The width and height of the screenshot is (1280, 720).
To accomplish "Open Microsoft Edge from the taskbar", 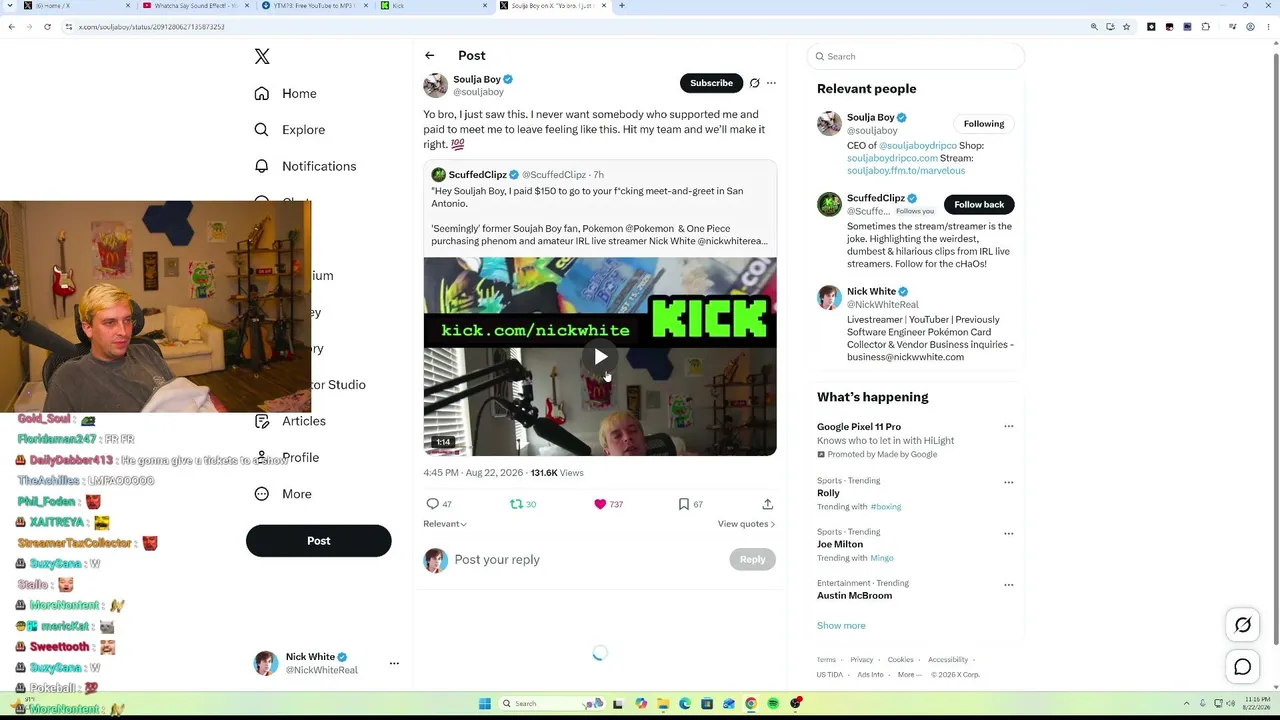I will click(685, 704).
